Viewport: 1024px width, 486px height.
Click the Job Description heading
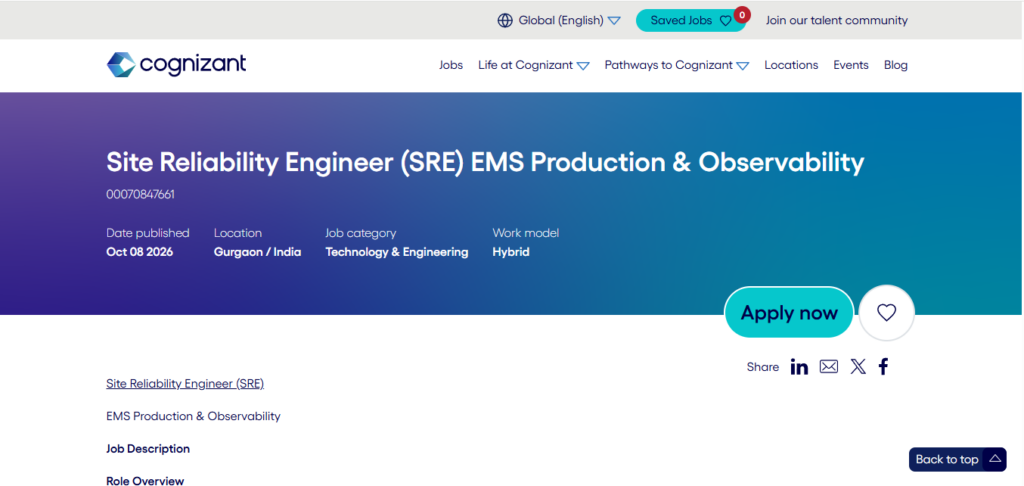pyautogui.click(x=148, y=449)
